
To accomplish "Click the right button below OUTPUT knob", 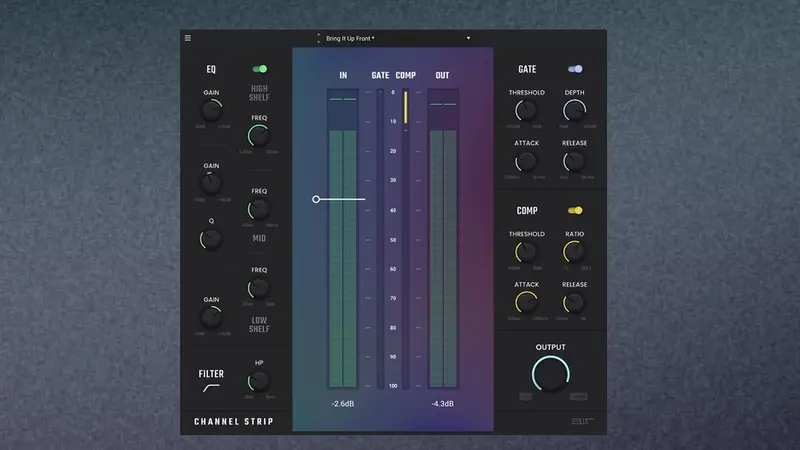I will [578, 396].
